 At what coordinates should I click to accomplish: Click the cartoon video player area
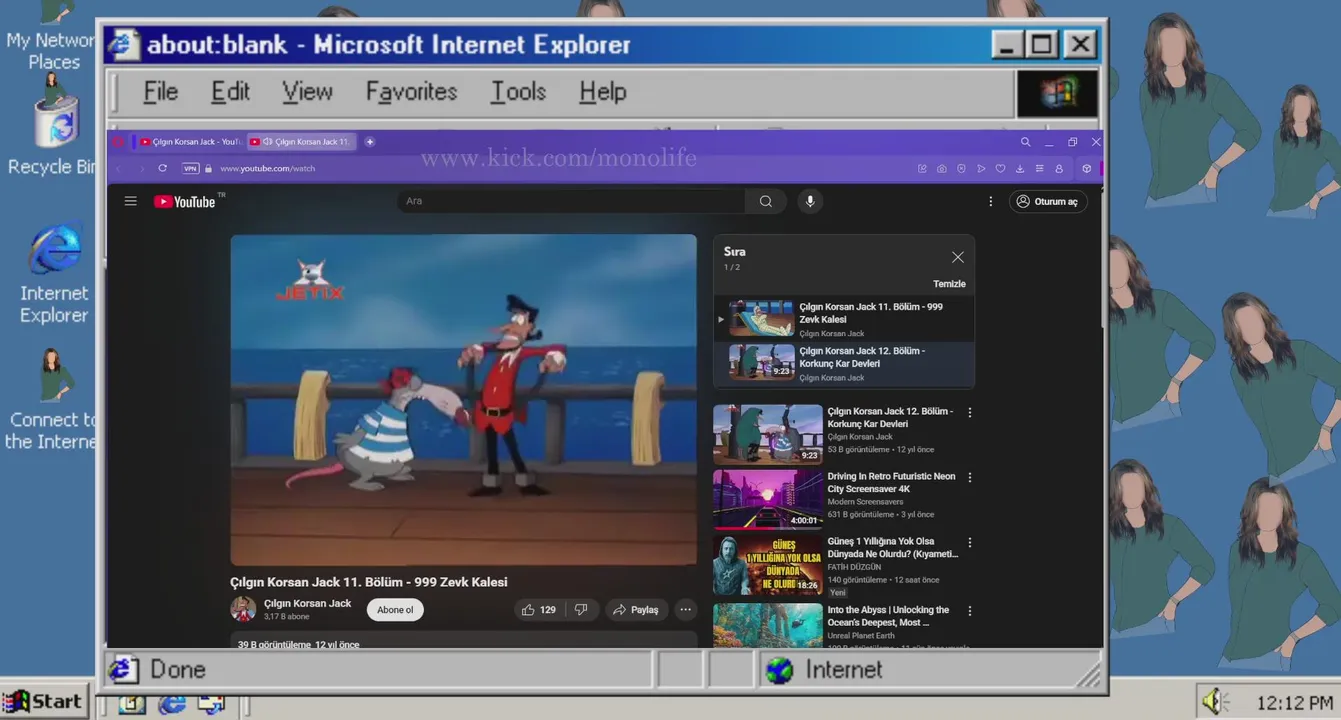(463, 400)
